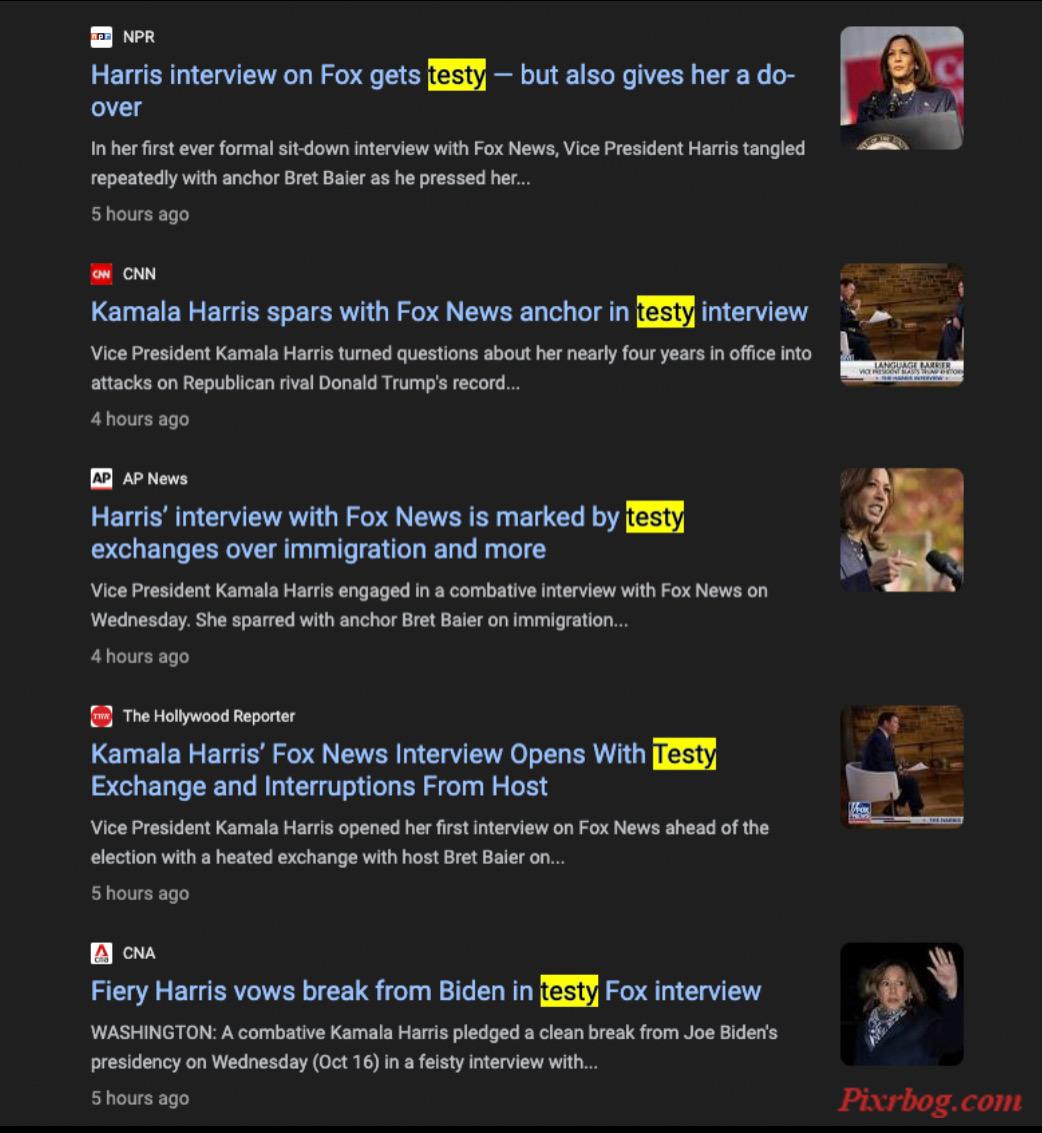
Task: Open CNA headline on Harris break from Biden
Action: pos(426,991)
